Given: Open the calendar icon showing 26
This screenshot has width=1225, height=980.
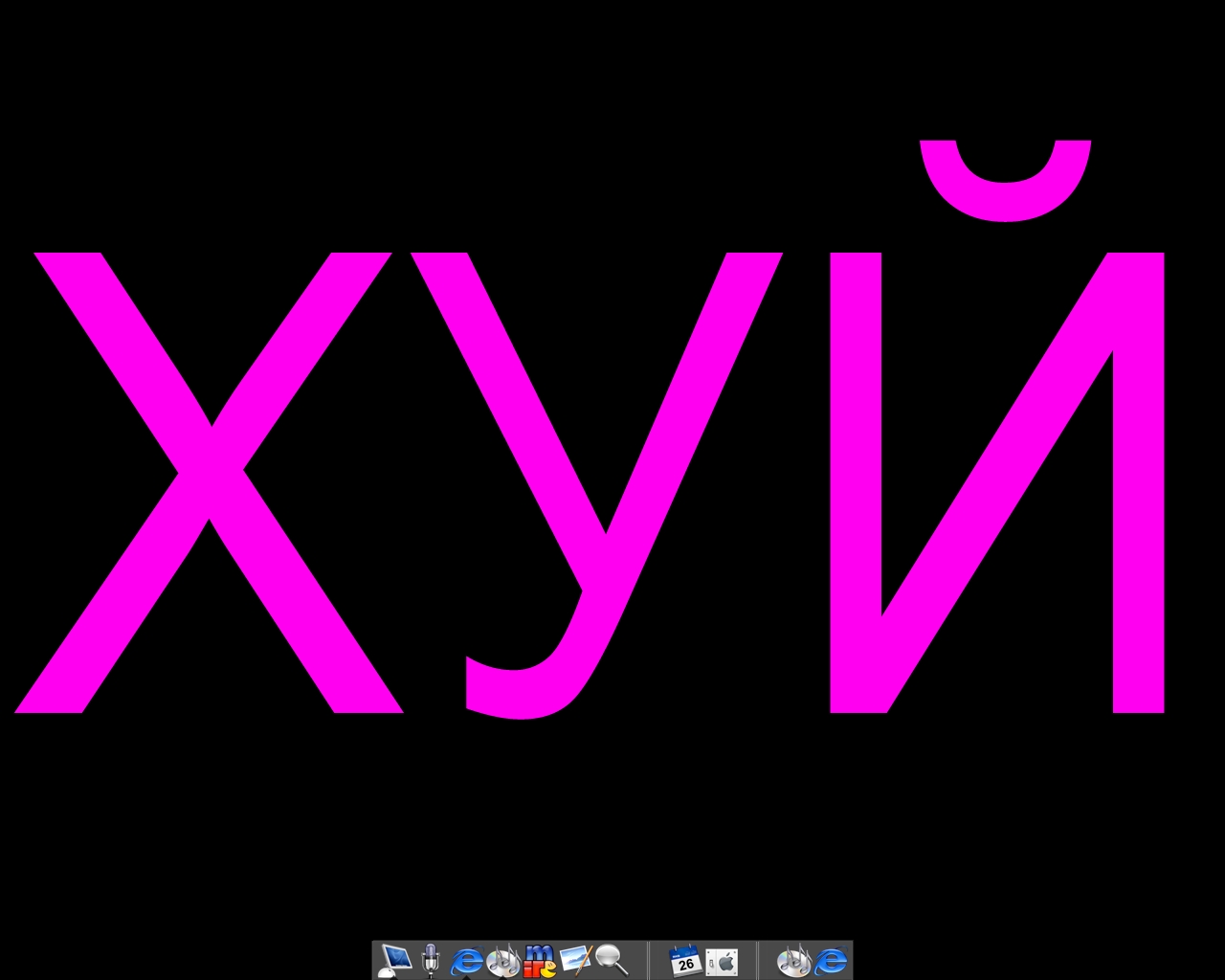Looking at the screenshot, I should coord(685,961).
